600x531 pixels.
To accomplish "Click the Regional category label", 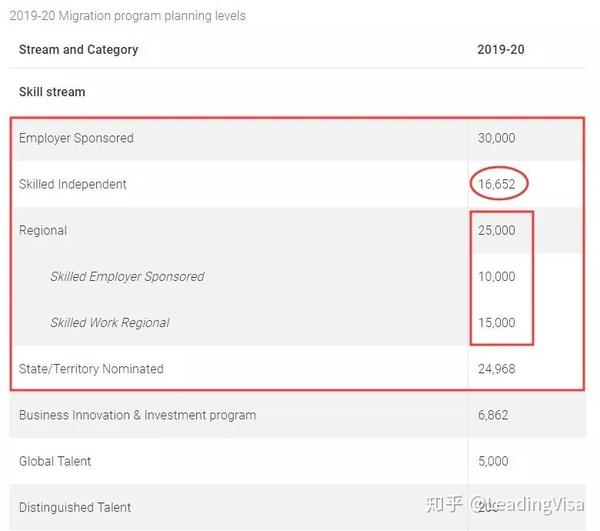I will pos(43,231).
